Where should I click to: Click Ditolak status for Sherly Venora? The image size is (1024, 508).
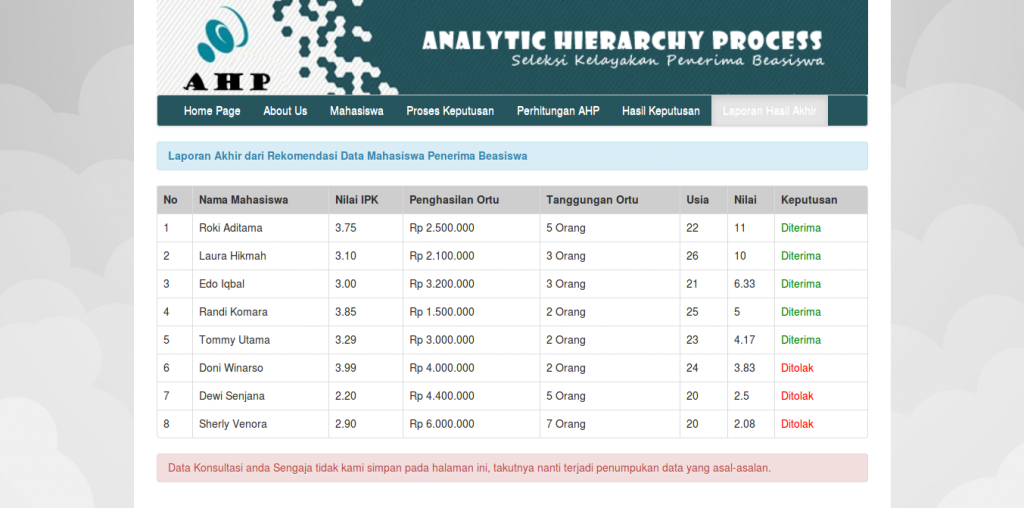pyautogui.click(x=797, y=424)
